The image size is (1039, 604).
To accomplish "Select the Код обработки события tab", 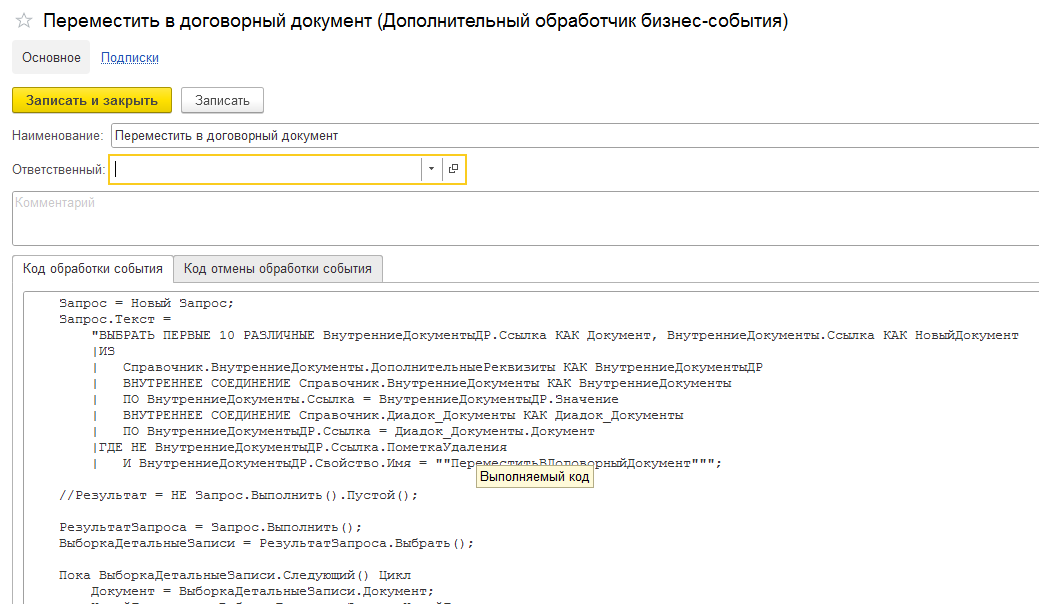I will [93, 268].
